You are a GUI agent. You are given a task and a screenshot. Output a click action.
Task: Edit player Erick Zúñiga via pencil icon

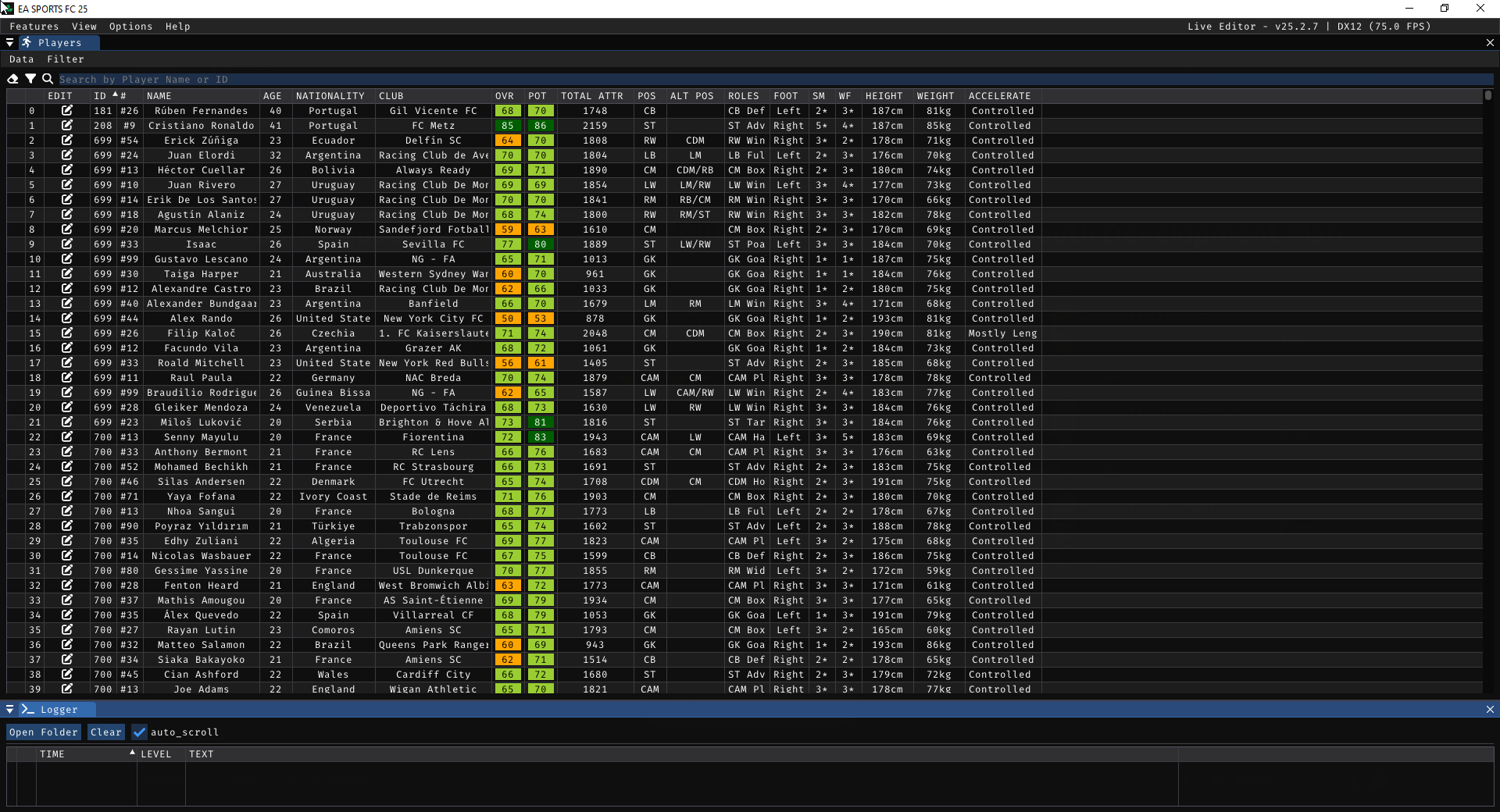(x=67, y=141)
